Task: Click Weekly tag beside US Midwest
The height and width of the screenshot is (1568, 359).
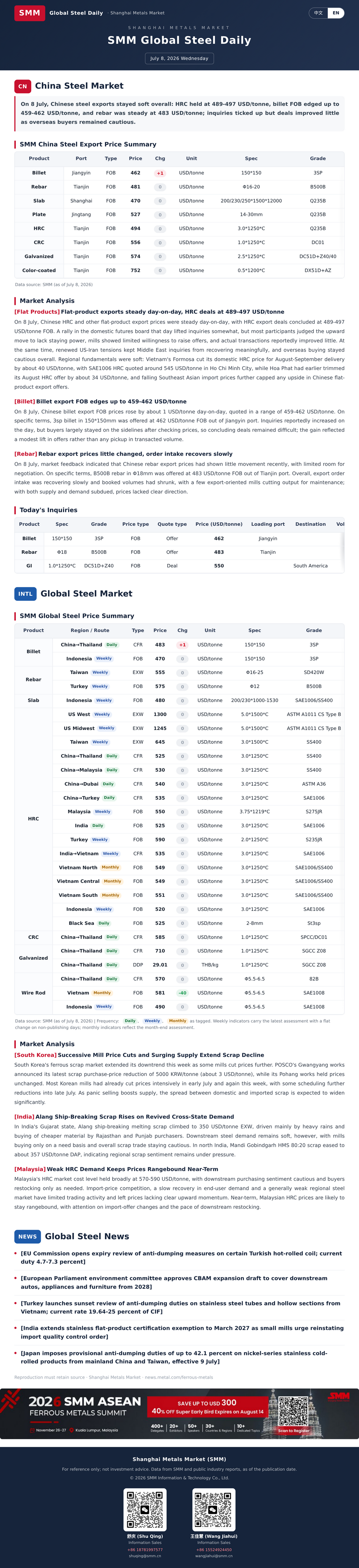Action: (x=107, y=728)
